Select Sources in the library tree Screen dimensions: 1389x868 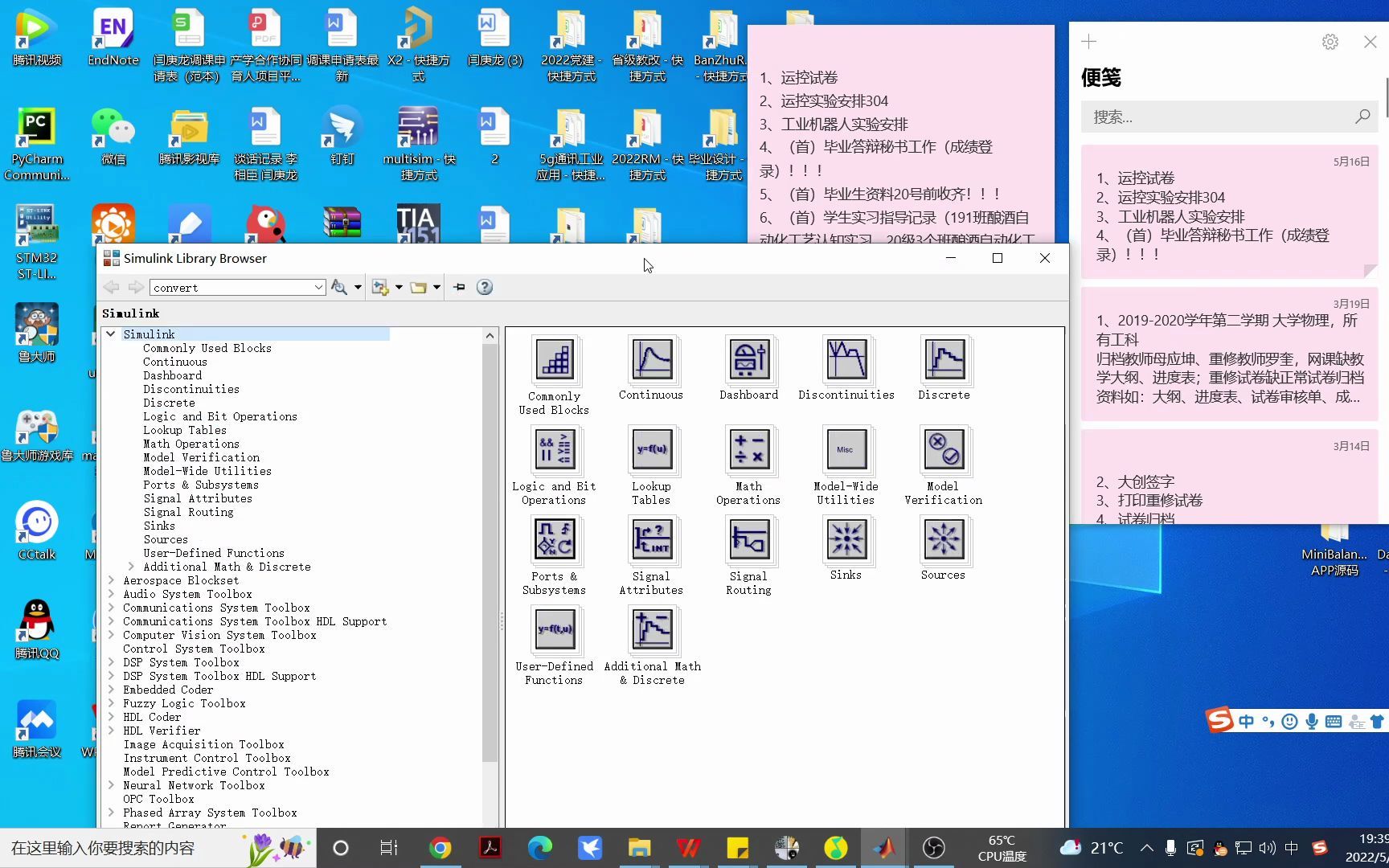[x=165, y=539]
